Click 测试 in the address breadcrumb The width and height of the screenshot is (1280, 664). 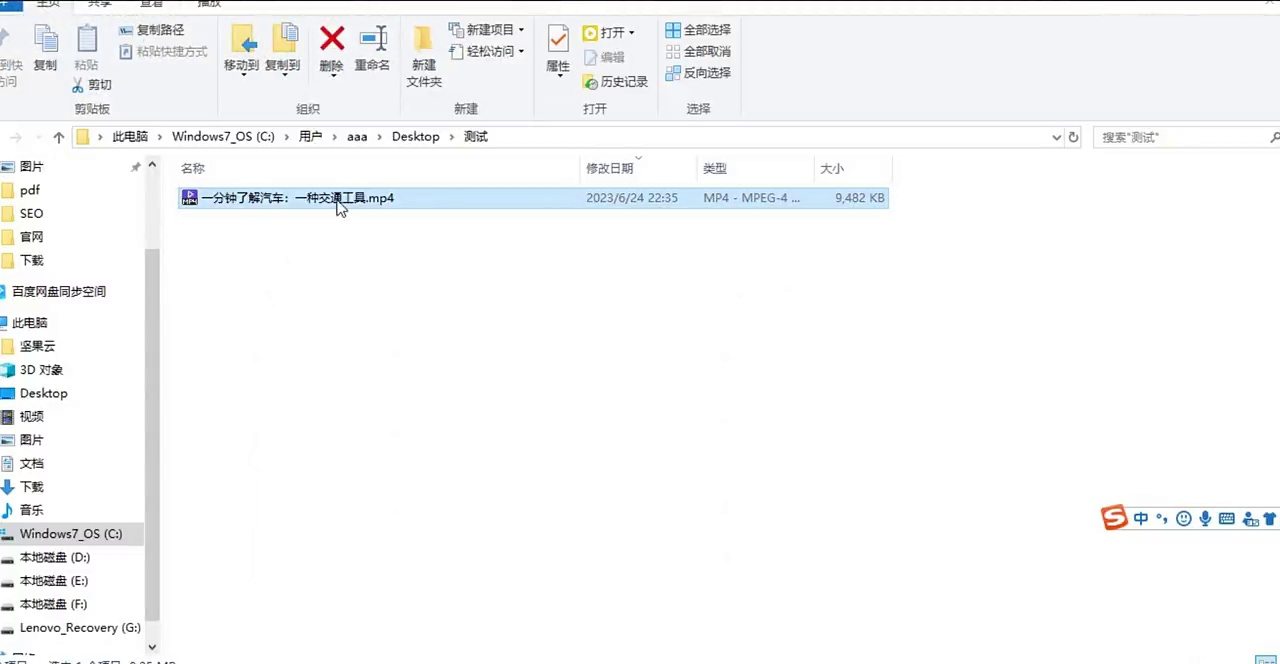pos(476,137)
